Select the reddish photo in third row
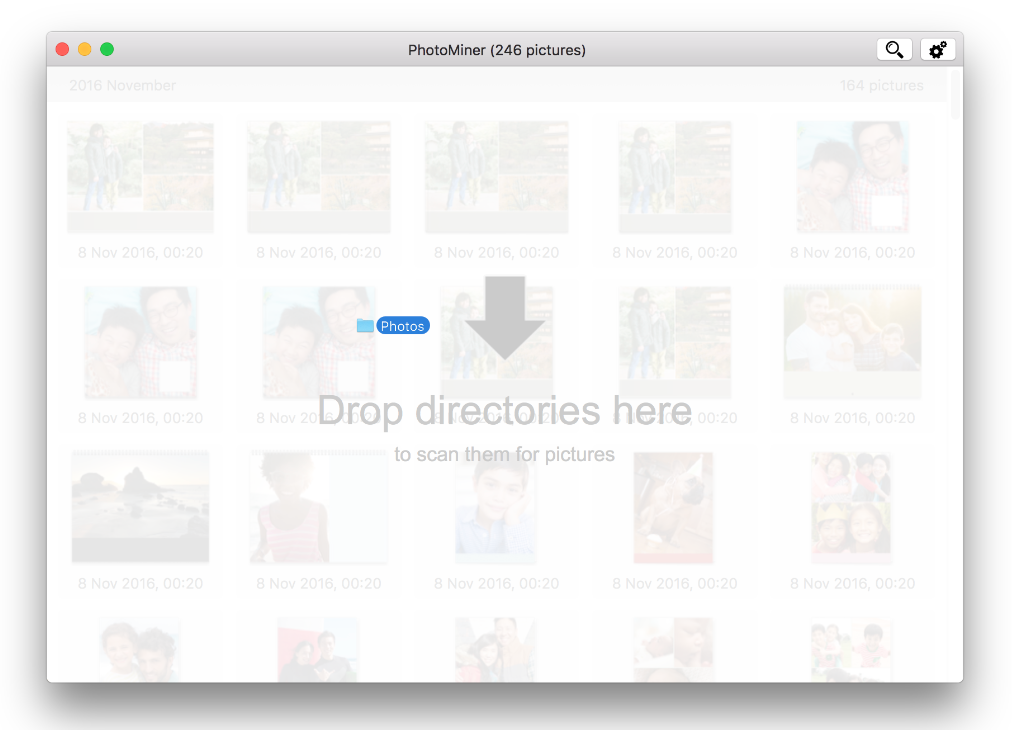The image size is (1012, 730). [673, 507]
